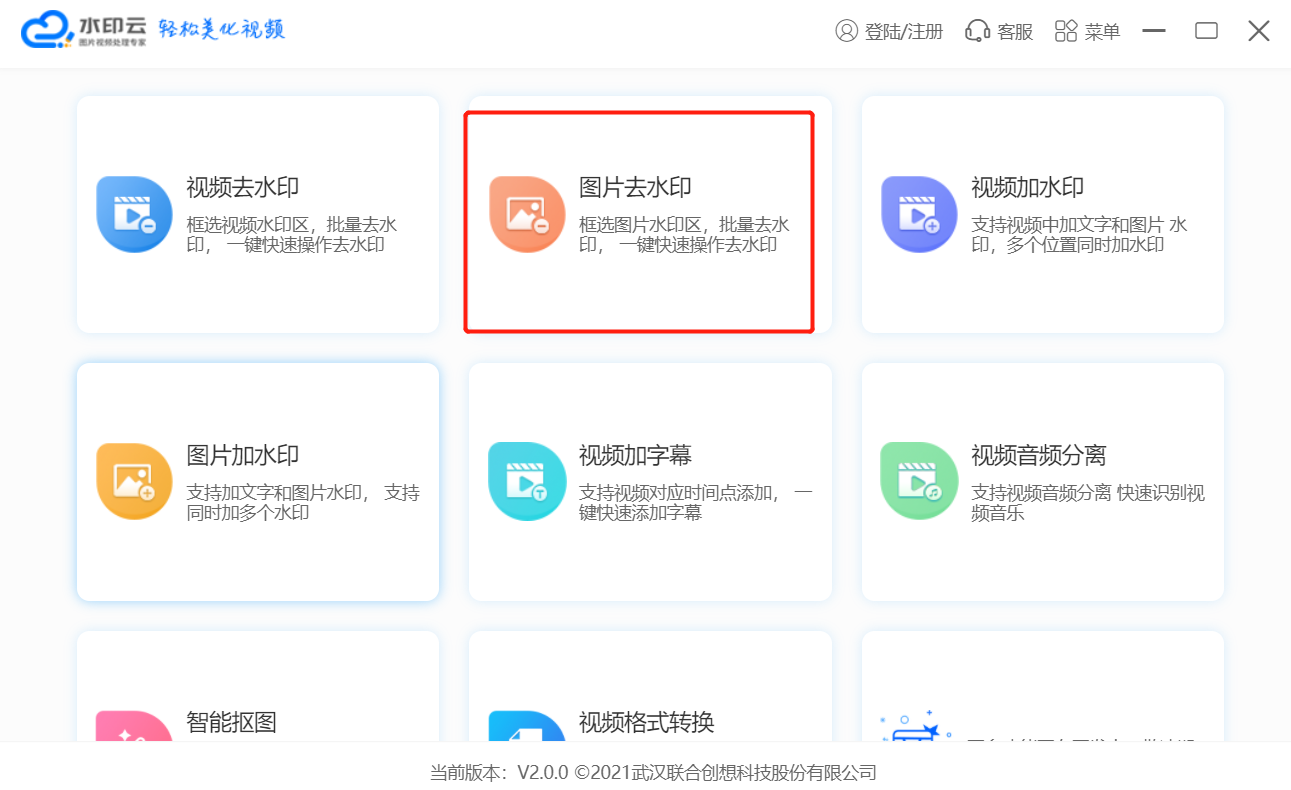This screenshot has width=1291, height=790.
Task: Click the user avatar icon beside 登陆/注册
Action: coord(847,31)
